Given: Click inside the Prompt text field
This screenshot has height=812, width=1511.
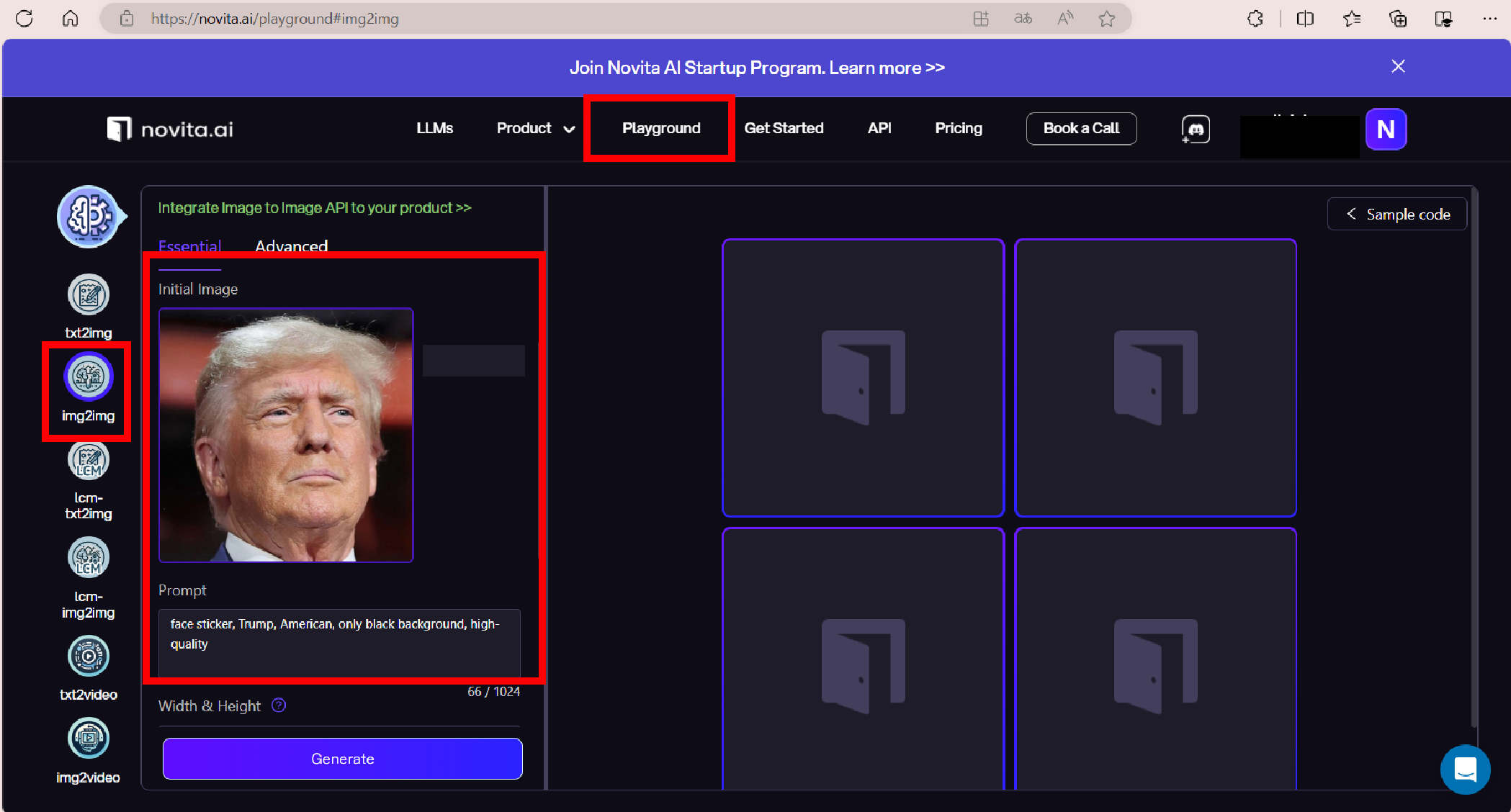Looking at the screenshot, I should point(339,641).
